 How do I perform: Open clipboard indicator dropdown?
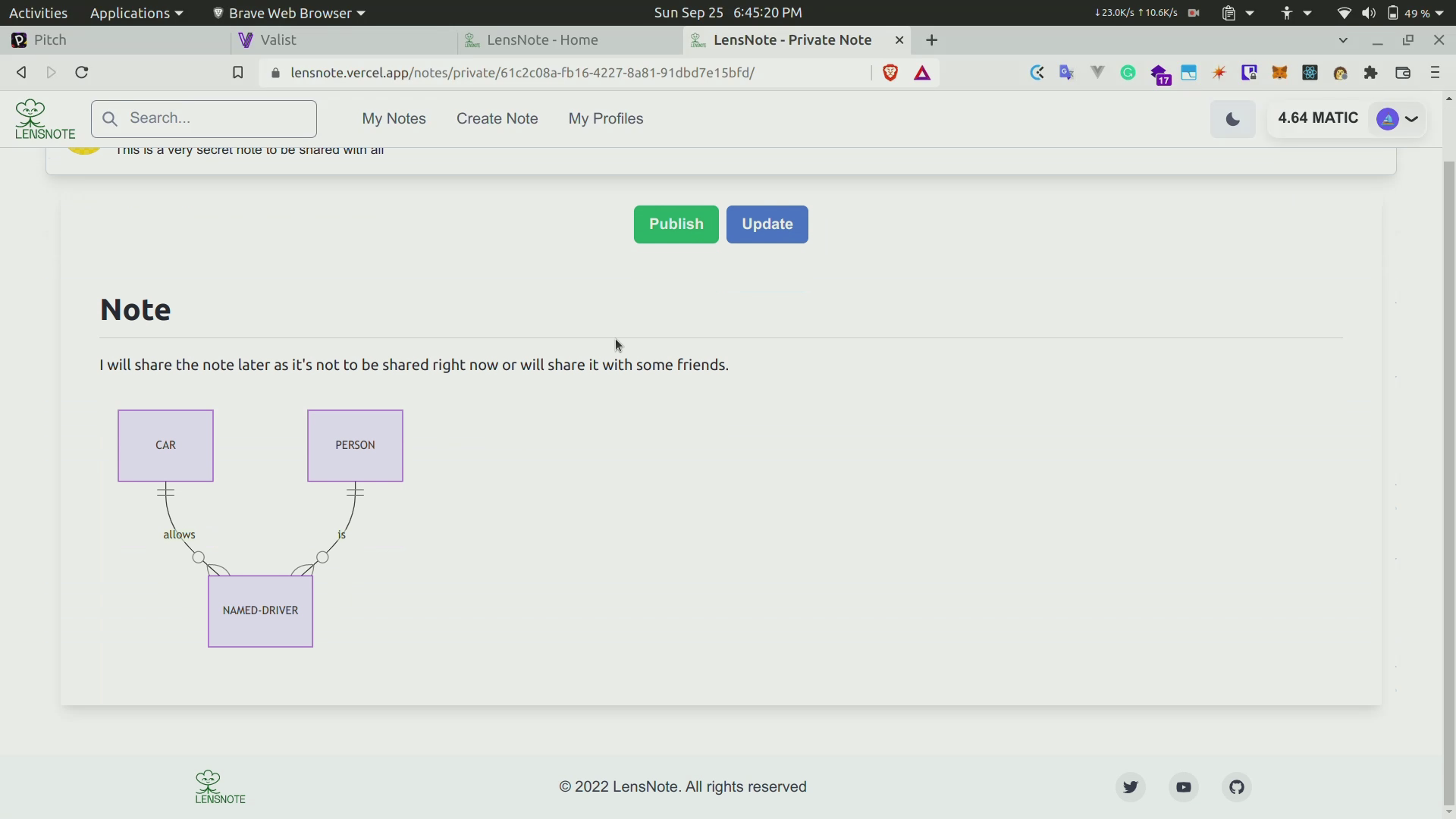(x=1237, y=13)
